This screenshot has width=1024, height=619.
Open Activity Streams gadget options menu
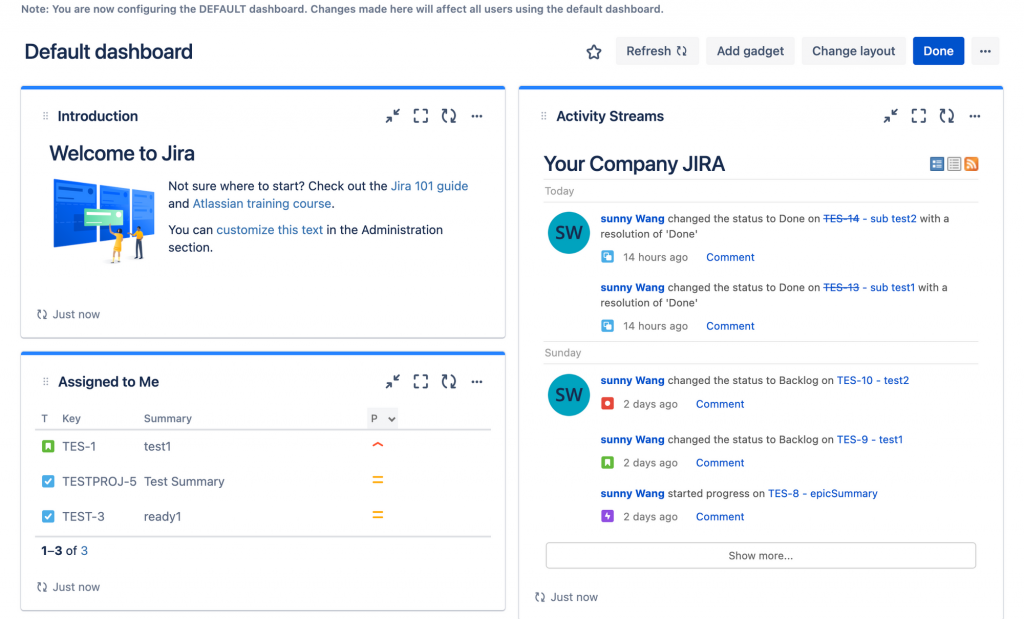[x=975, y=116]
